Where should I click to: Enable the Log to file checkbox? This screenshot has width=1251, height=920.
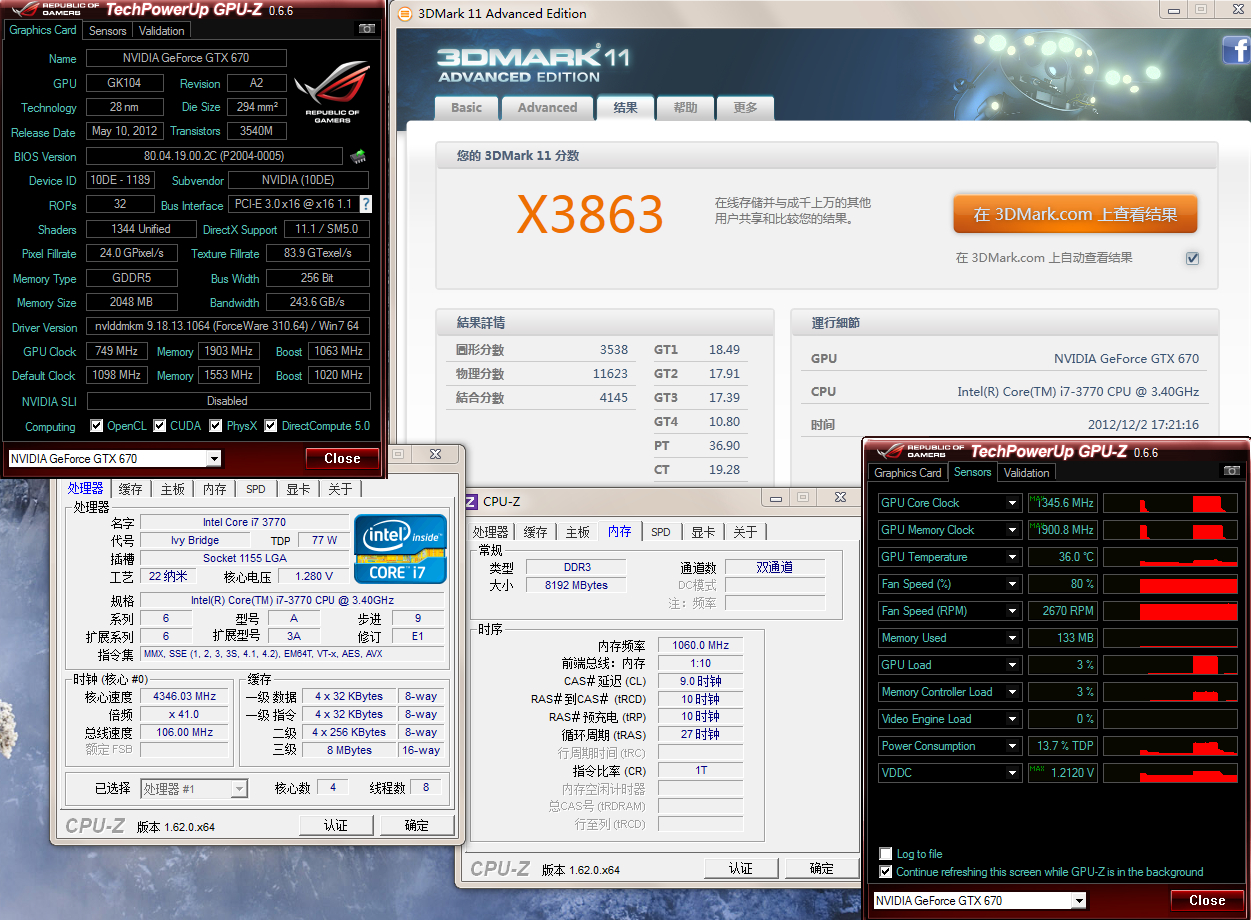(886, 854)
